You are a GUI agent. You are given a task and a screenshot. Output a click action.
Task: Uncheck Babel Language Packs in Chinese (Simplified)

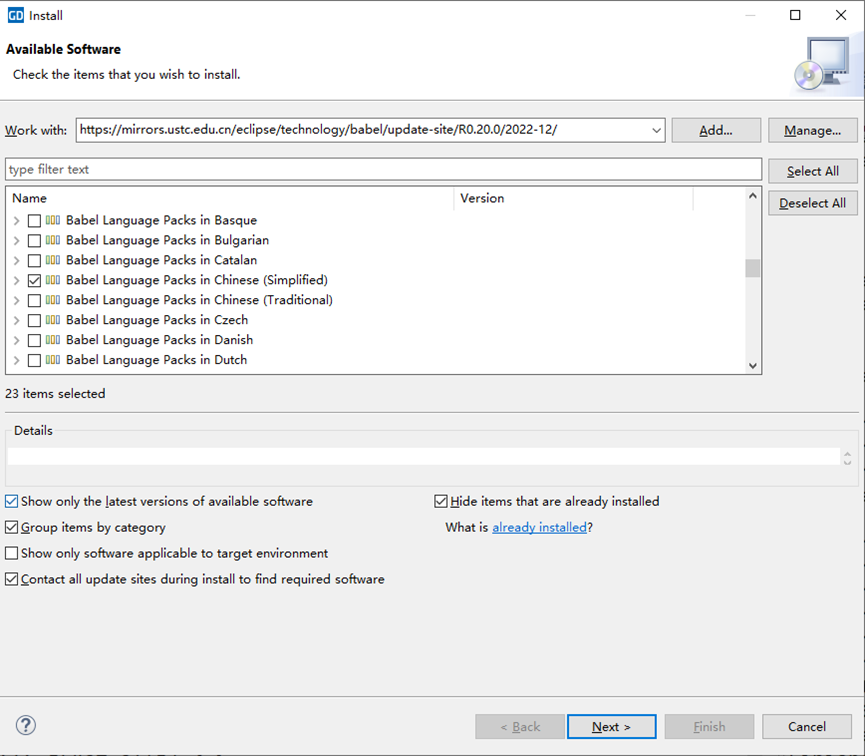(34, 280)
